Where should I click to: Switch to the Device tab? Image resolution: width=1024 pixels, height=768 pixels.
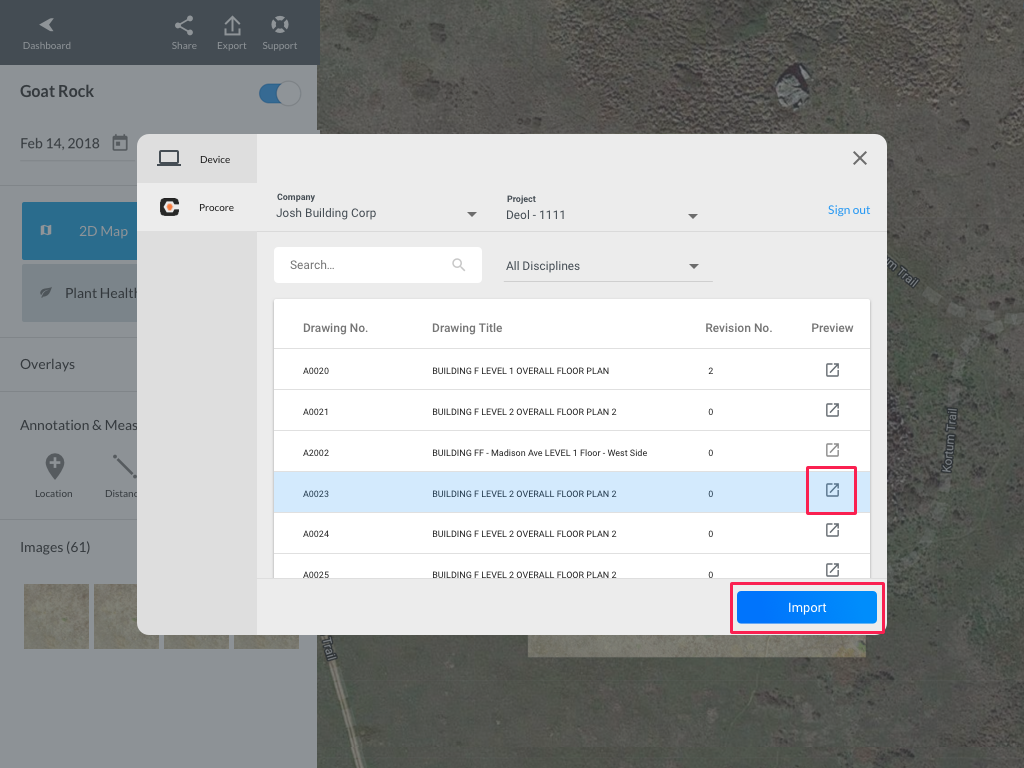tap(197, 159)
